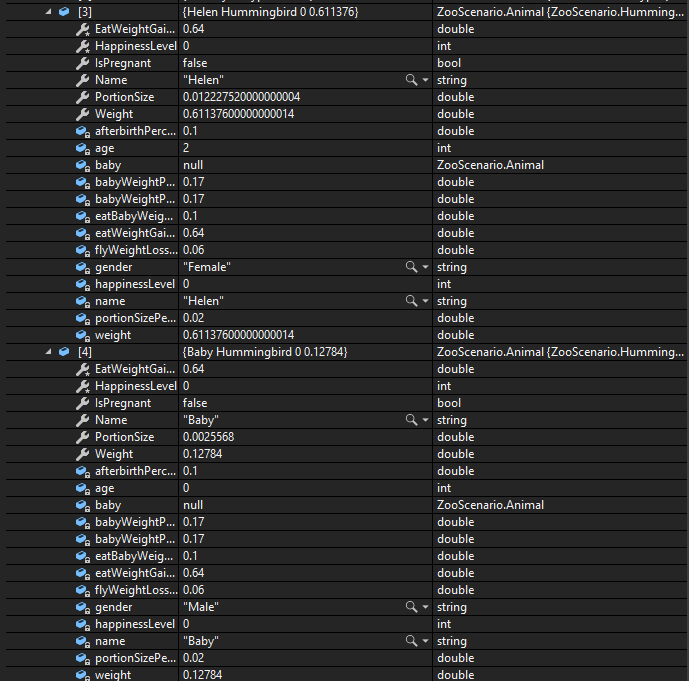Image resolution: width=689 pixels, height=681 pixels.
Task: Click wrench icon of PortionSize 0.012227520000000004 row
Action: point(83,97)
